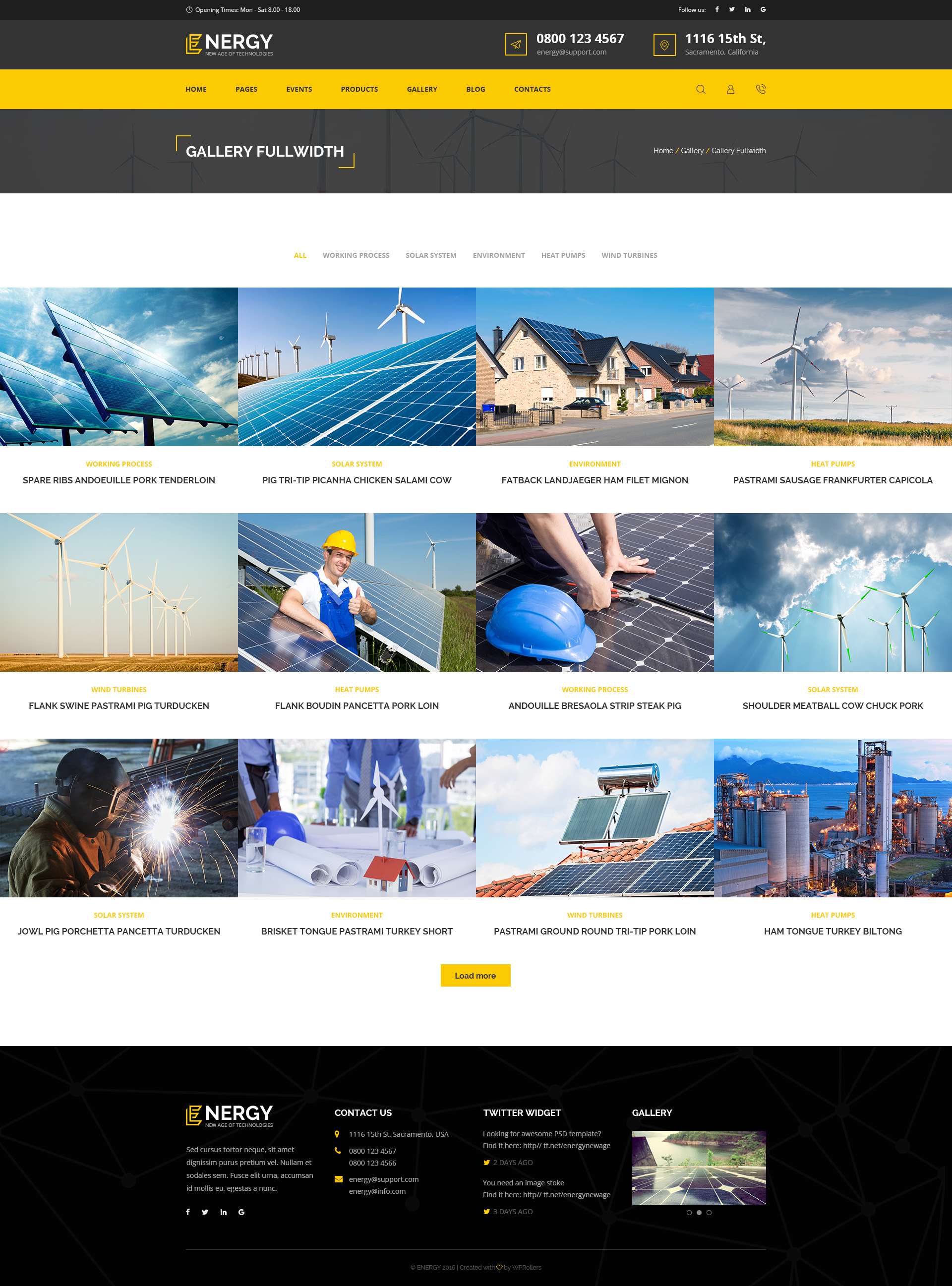Open the Products menu item
This screenshot has height=1286, width=952.
(x=359, y=89)
